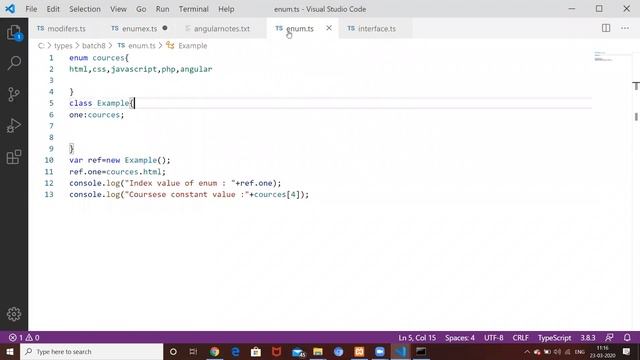
Task: Open the Explorer view in activity bar
Action: [x=14, y=33]
